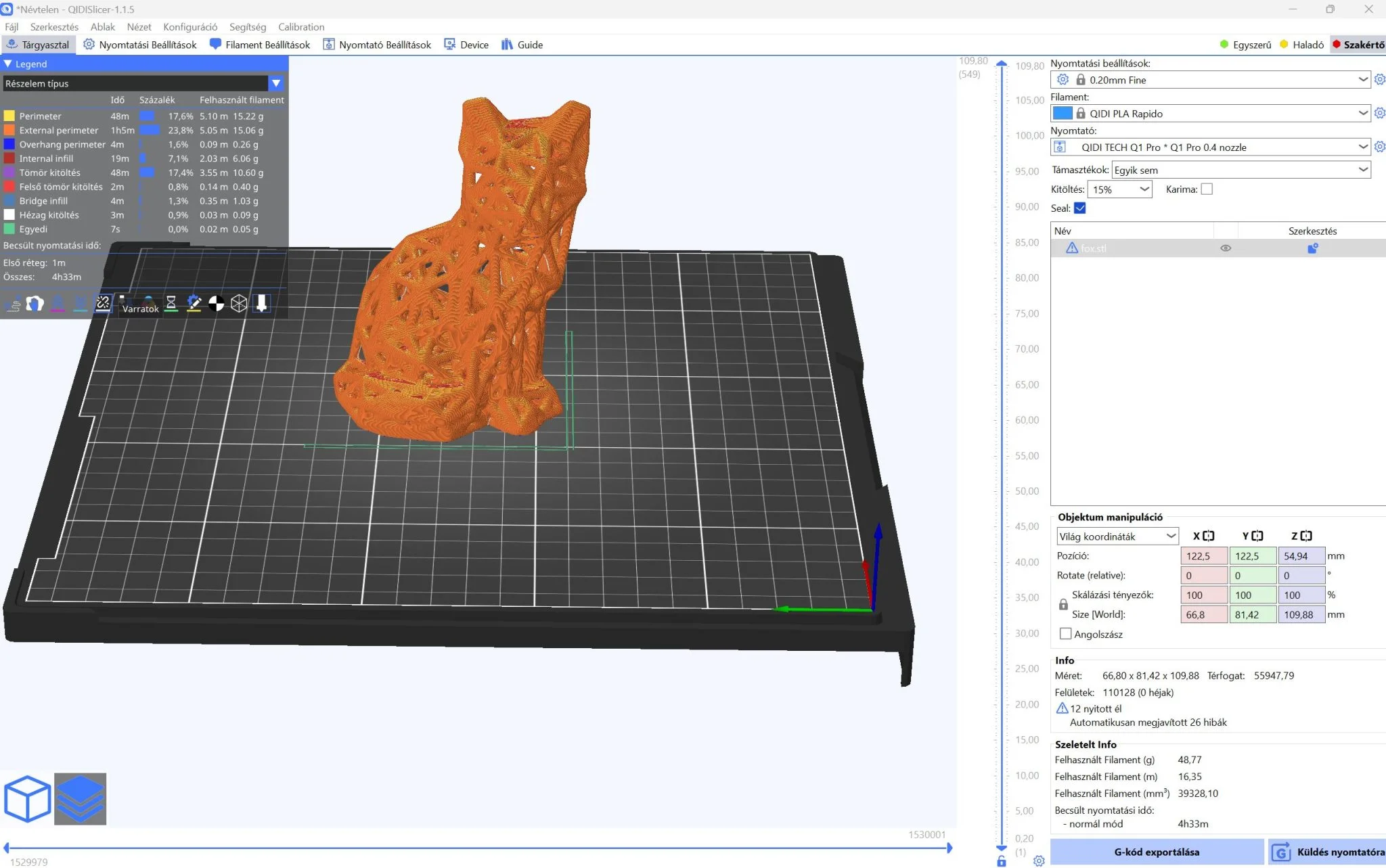
Task: Enable the Karima (brim) checkbox
Action: tap(1207, 189)
